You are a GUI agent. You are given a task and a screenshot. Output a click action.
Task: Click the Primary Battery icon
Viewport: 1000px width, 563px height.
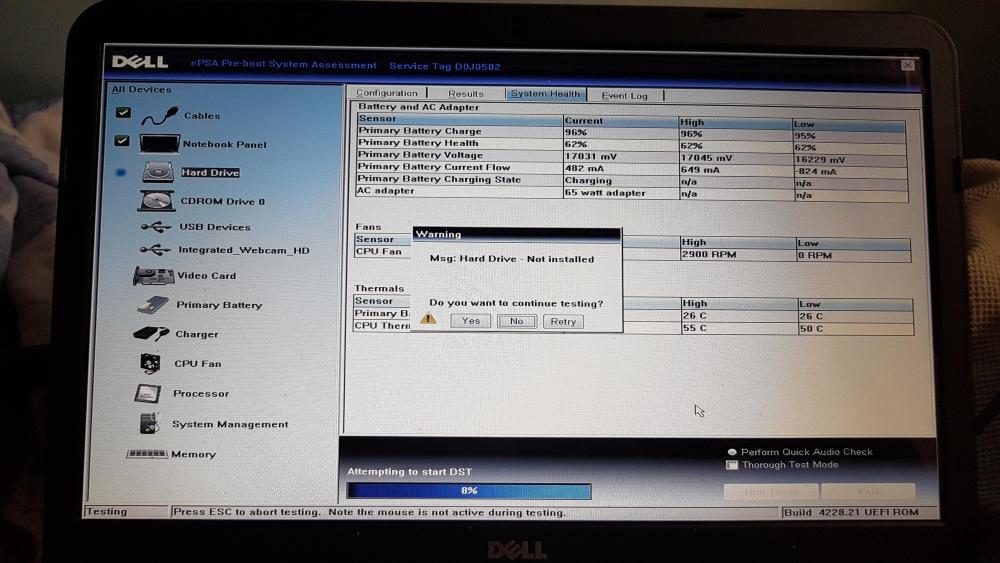153,305
